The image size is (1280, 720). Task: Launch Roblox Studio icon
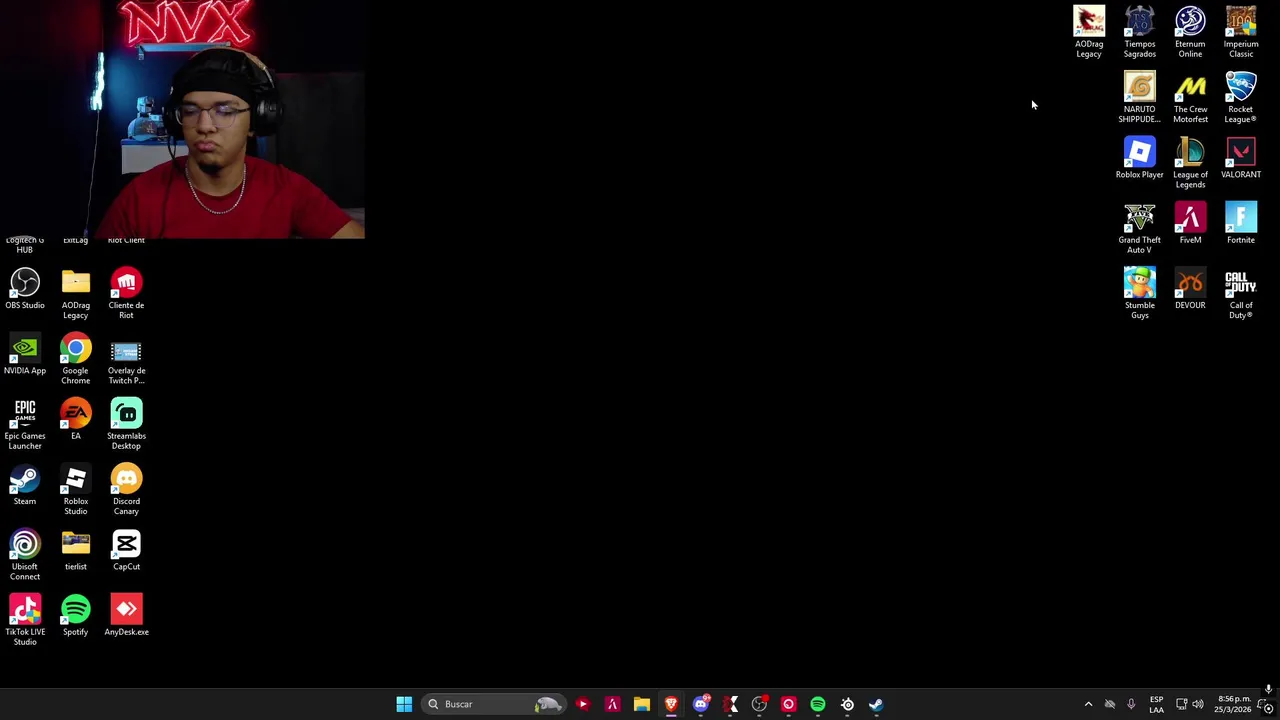click(75, 489)
